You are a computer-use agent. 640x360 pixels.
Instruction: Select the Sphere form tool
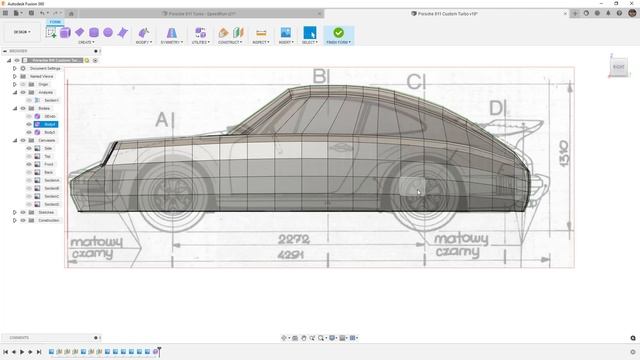pyautogui.click(x=108, y=32)
